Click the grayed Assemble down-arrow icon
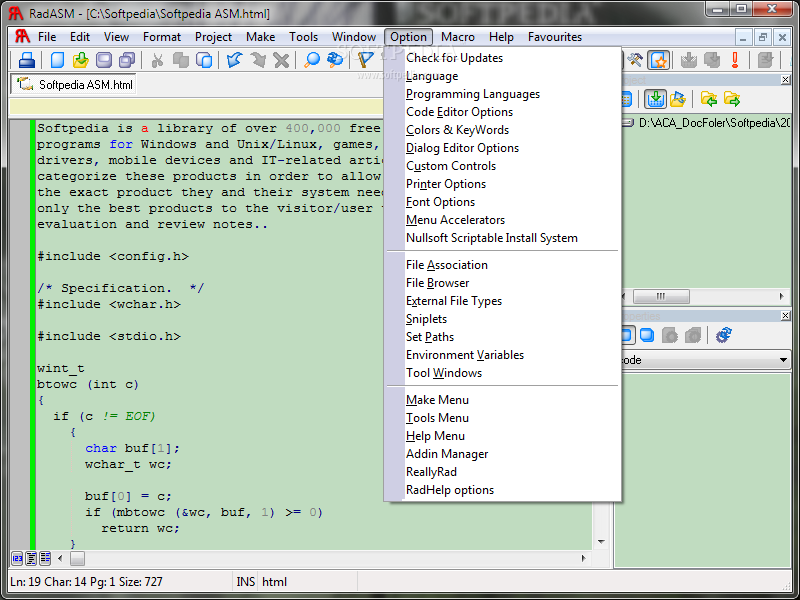Screen dimensions: 800x600 point(689,60)
